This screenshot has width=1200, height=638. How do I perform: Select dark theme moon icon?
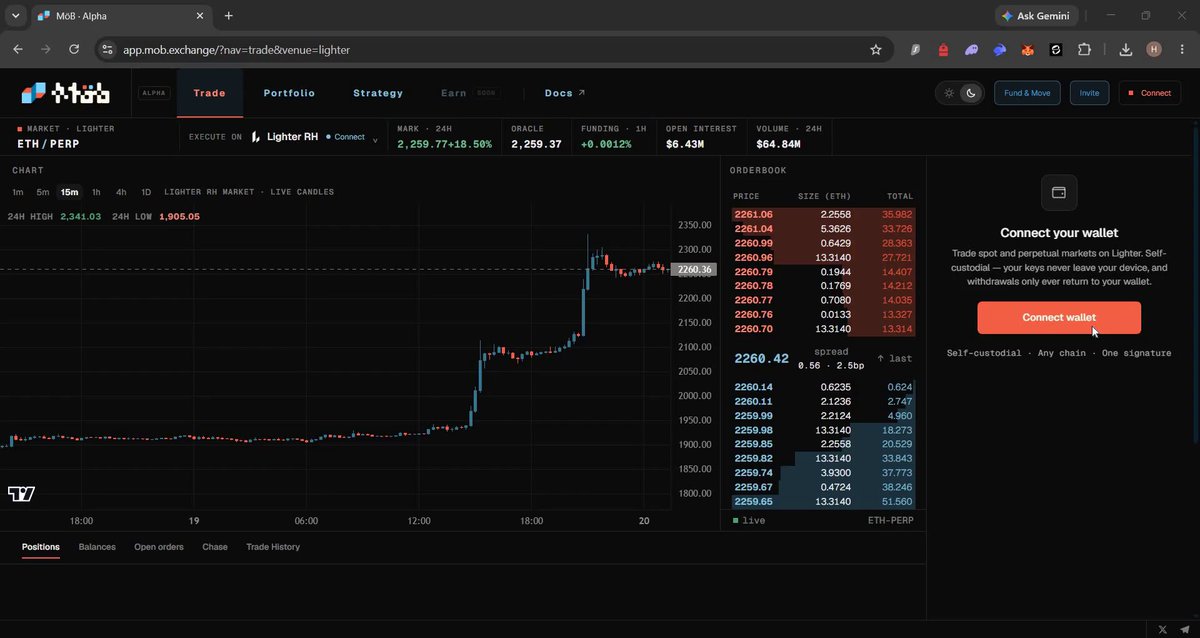click(970, 93)
